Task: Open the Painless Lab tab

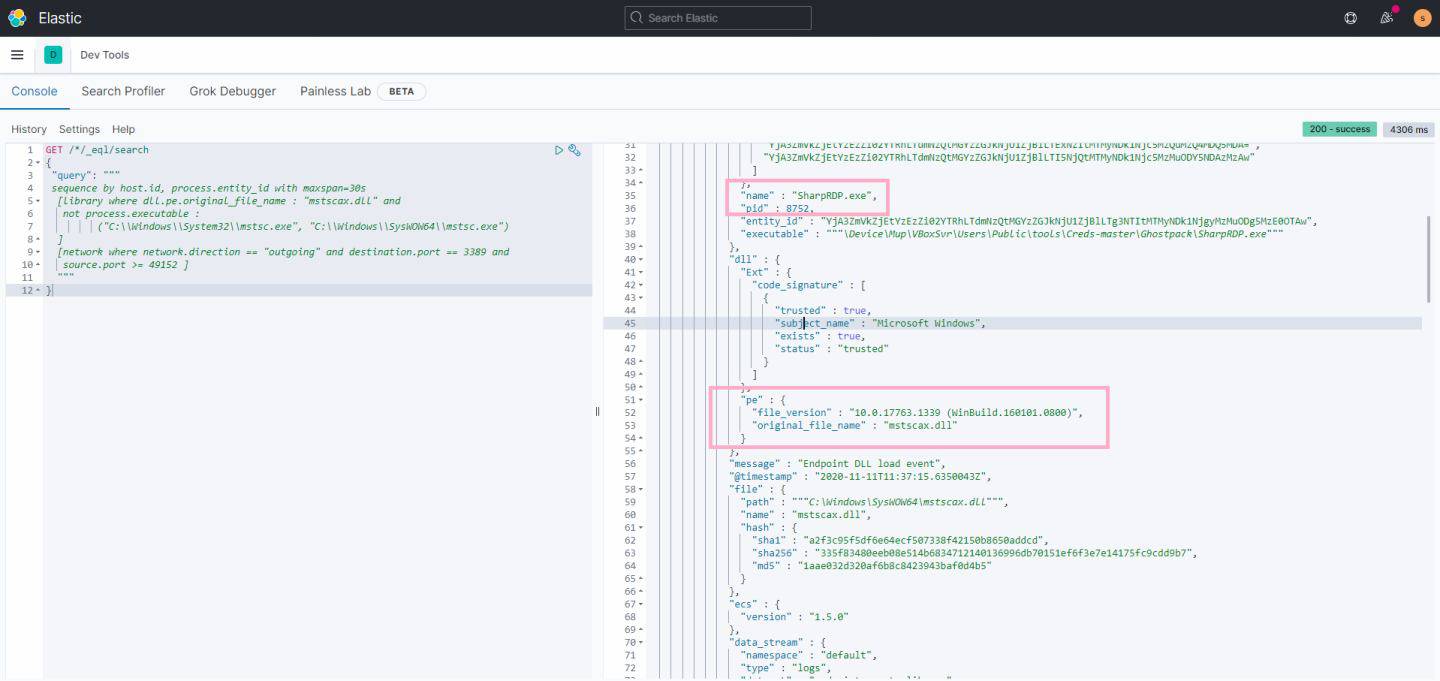Action: (335, 91)
